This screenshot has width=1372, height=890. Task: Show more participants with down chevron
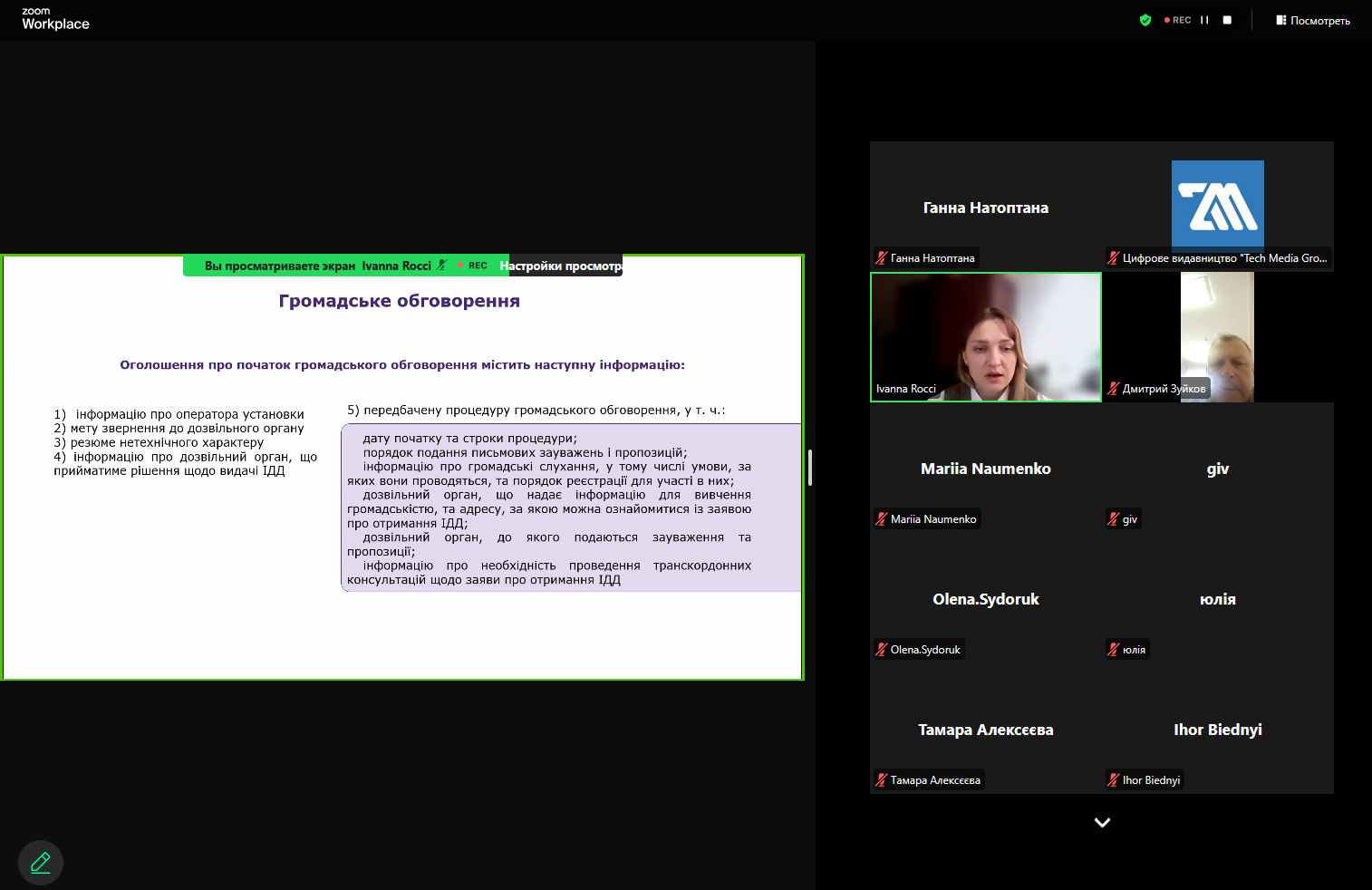pyautogui.click(x=1102, y=823)
